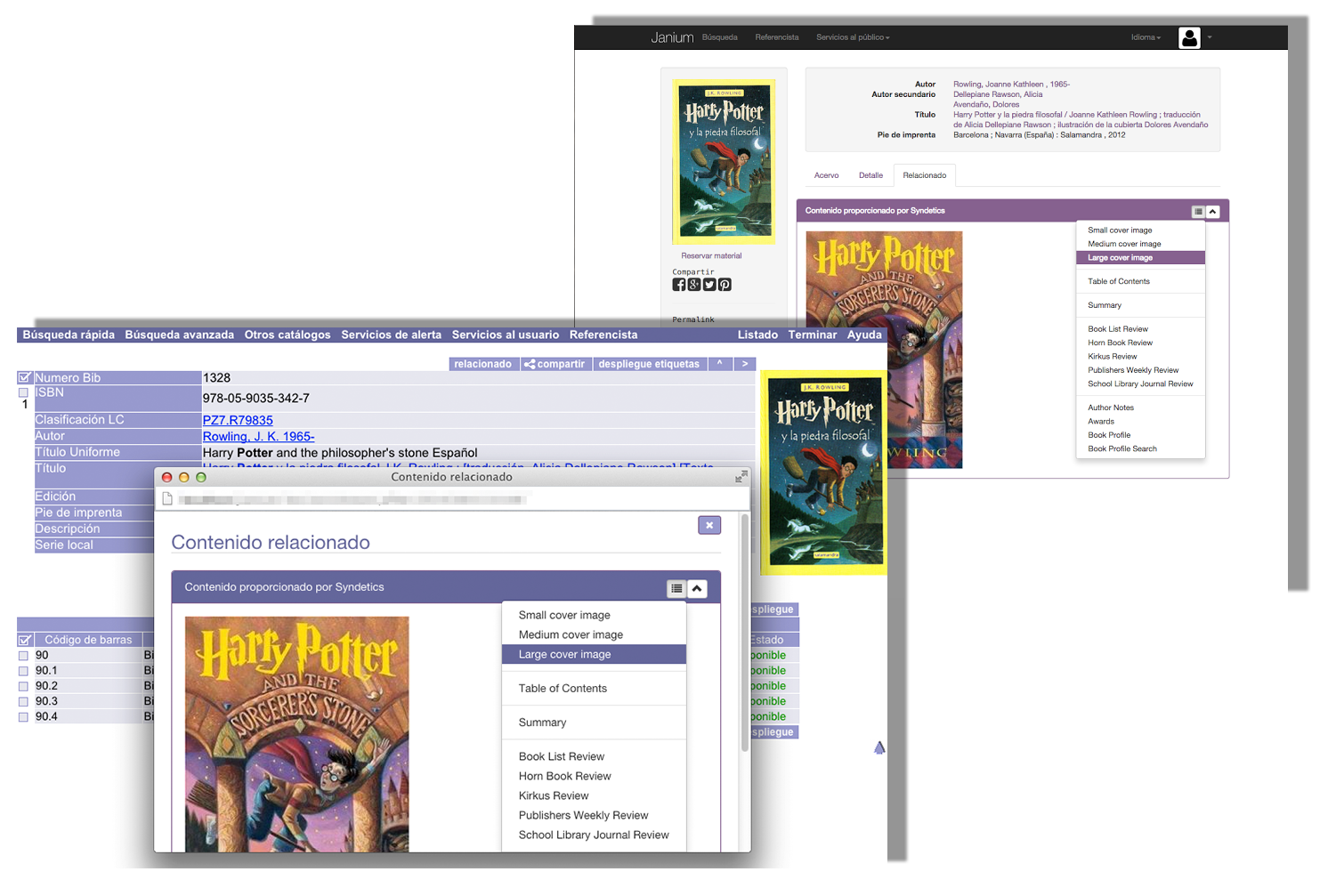Open classification link PZ7.R79835

point(238,420)
